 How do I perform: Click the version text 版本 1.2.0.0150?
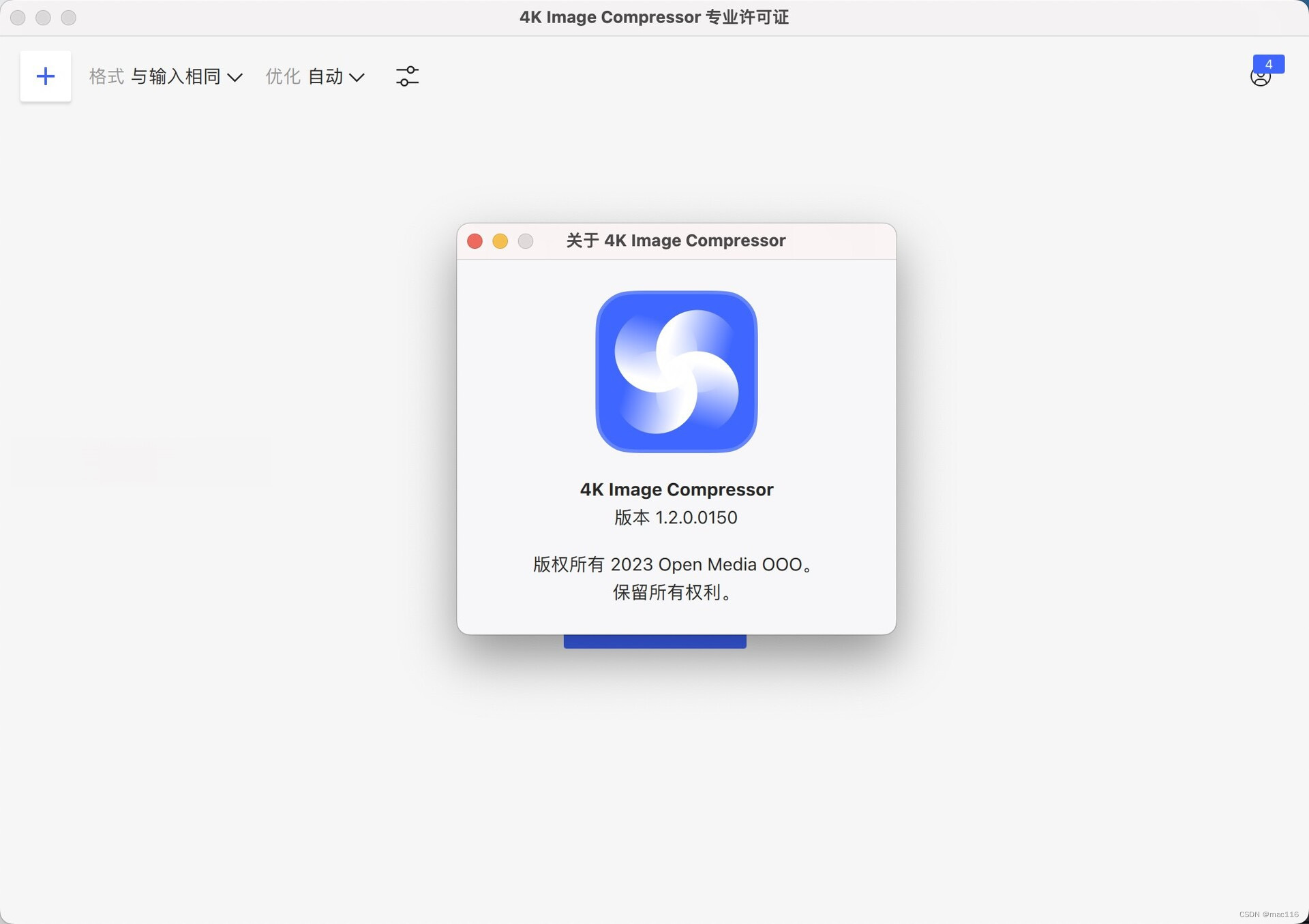click(676, 518)
